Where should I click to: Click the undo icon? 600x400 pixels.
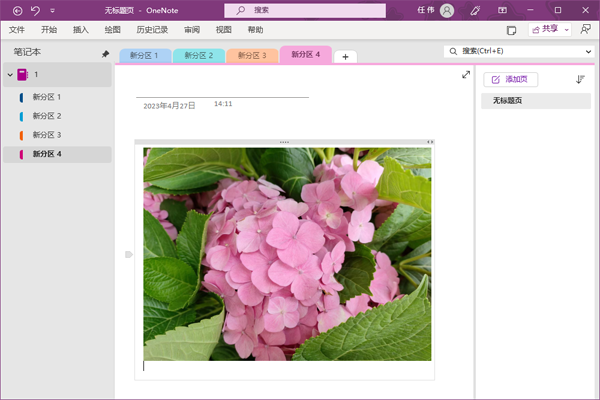pyautogui.click(x=35, y=10)
